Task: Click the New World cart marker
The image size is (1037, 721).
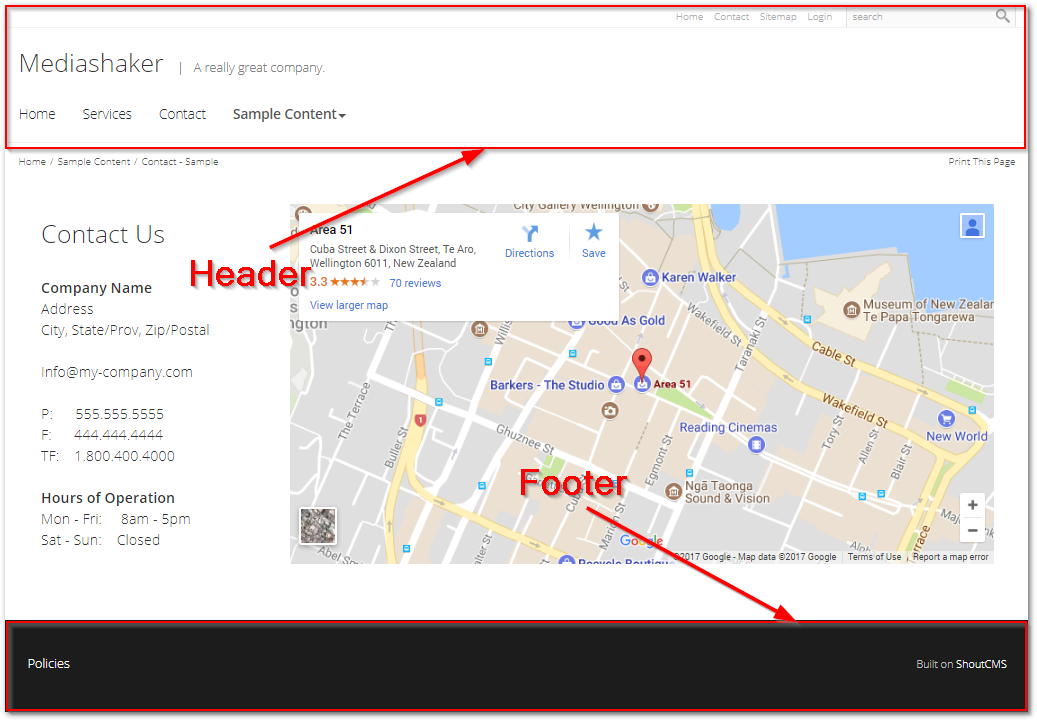Action: 946,419
